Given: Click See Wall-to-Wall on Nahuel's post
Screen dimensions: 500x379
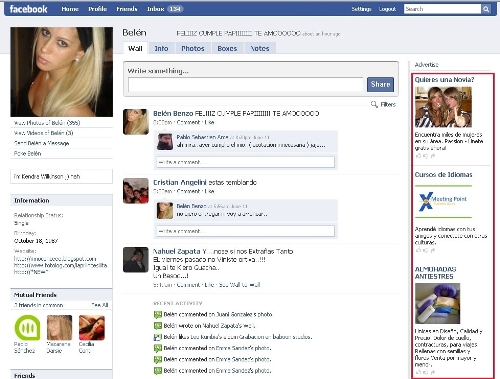Looking at the screenshot, I should click(239, 285).
